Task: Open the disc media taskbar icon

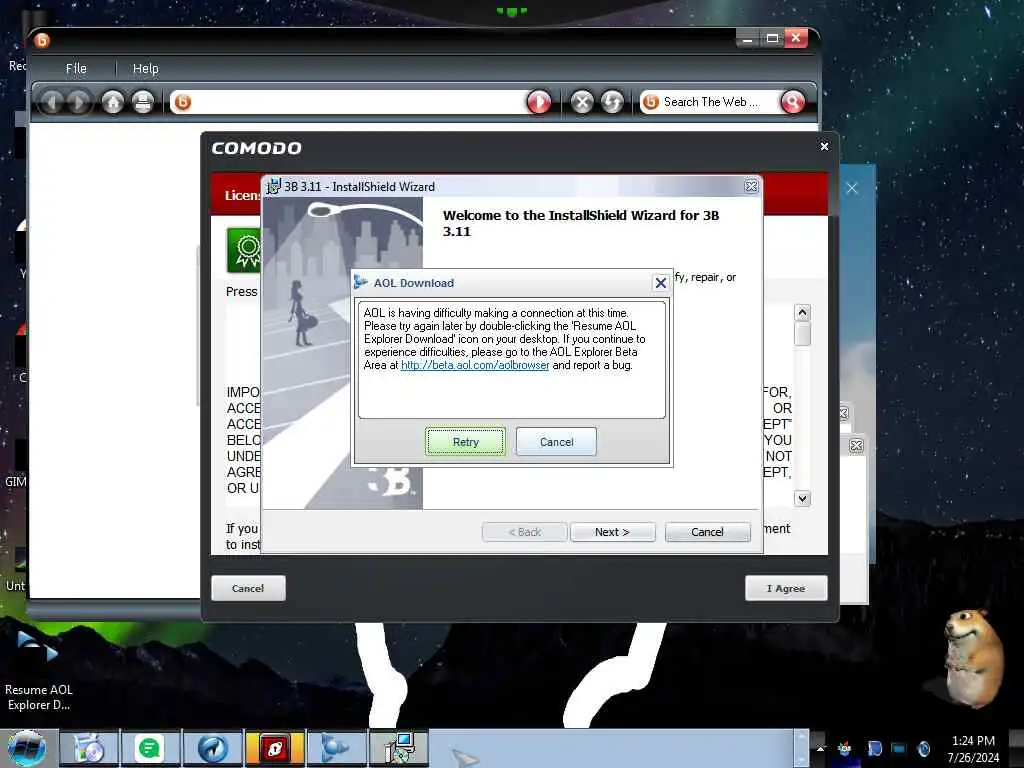Action: pos(89,748)
